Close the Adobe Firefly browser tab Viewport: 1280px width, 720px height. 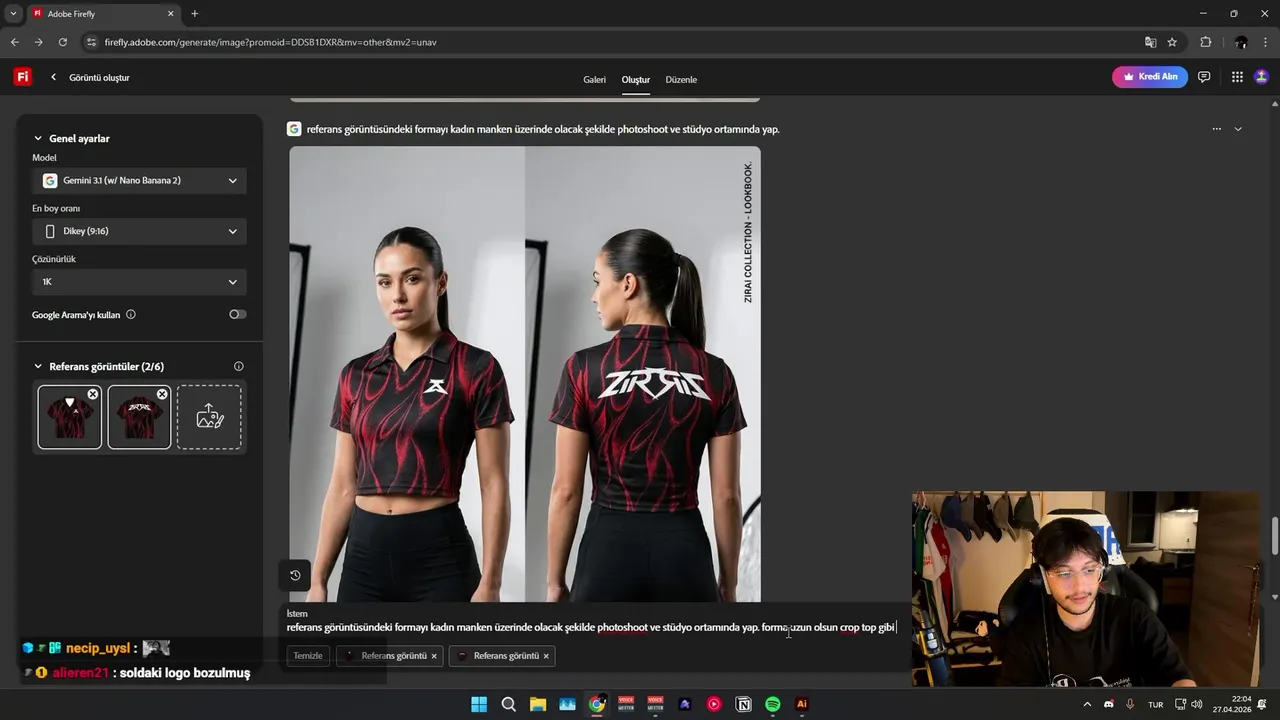tap(170, 14)
